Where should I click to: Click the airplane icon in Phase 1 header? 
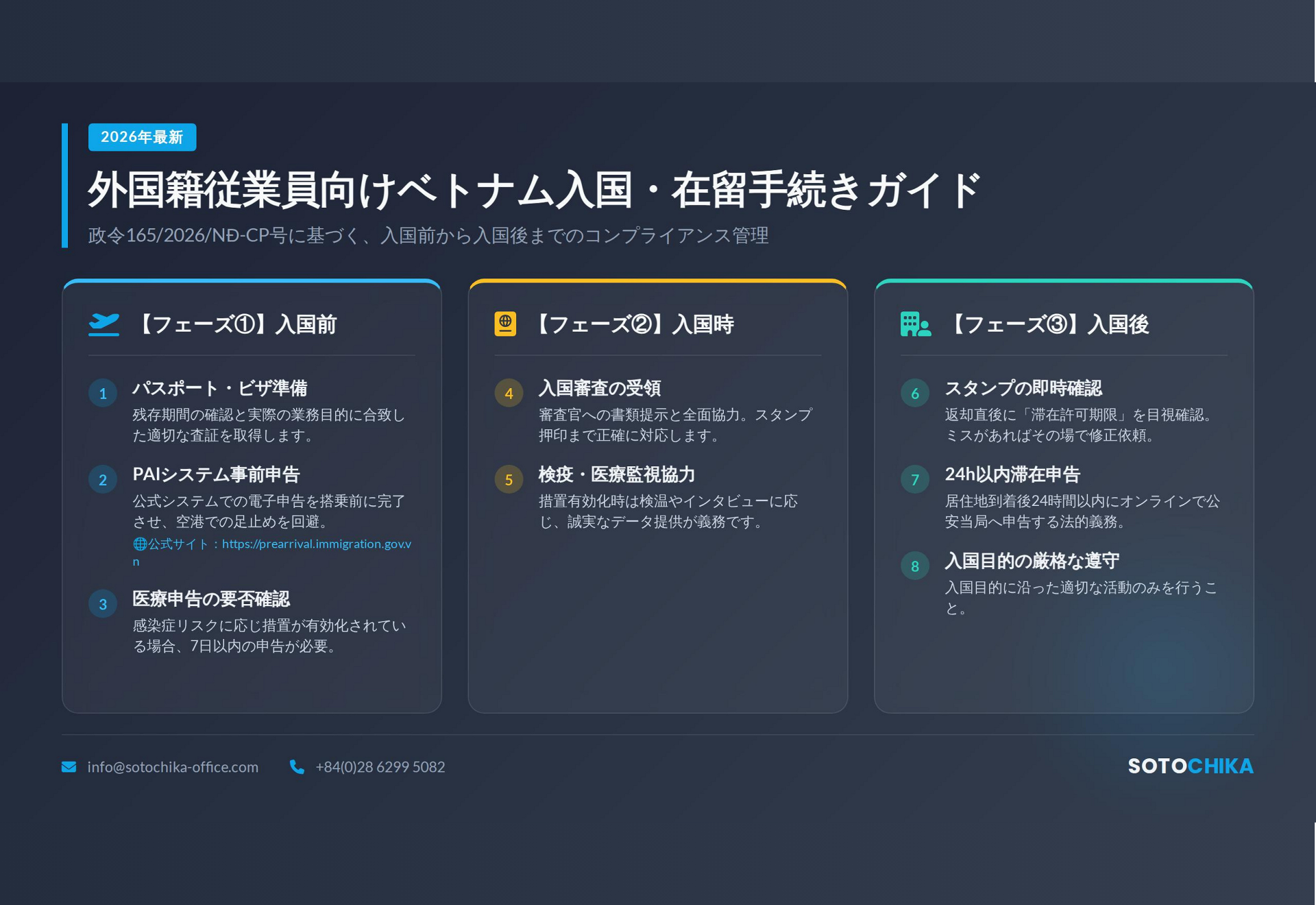point(103,324)
